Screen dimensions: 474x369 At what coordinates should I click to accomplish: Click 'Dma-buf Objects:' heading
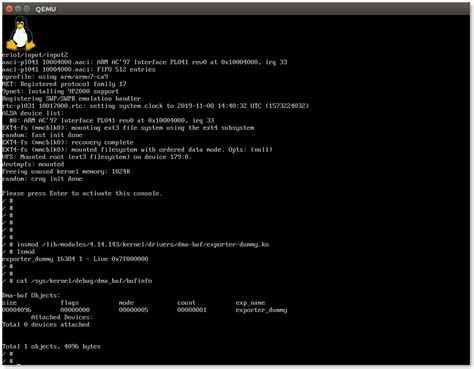point(31,296)
